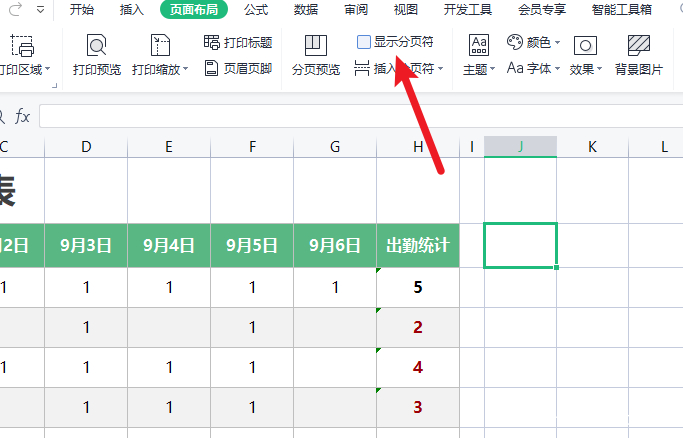The width and height of the screenshot is (683, 438).
Task: Select the 页面布局 tab
Action: click(194, 9)
